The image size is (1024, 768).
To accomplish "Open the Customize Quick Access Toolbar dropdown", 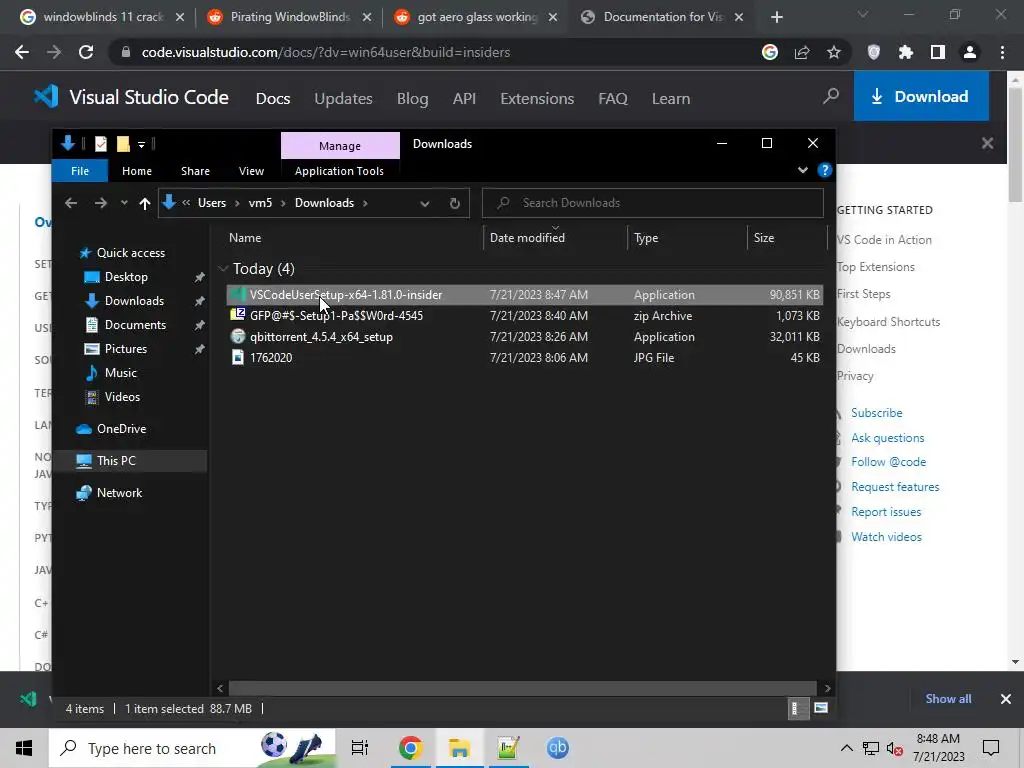I will coord(141,144).
